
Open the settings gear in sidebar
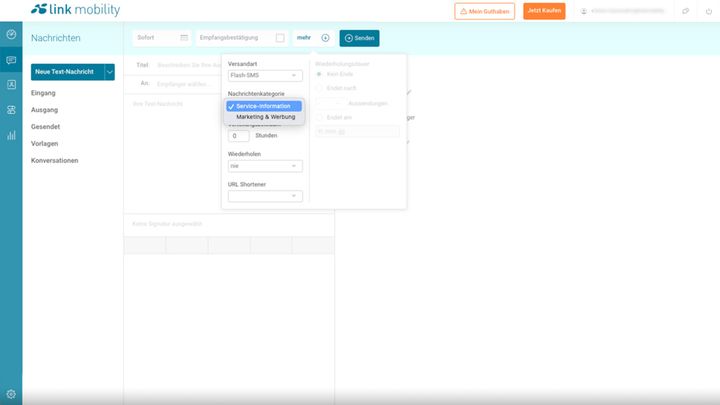pyautogui.click(x=11, y=394)
